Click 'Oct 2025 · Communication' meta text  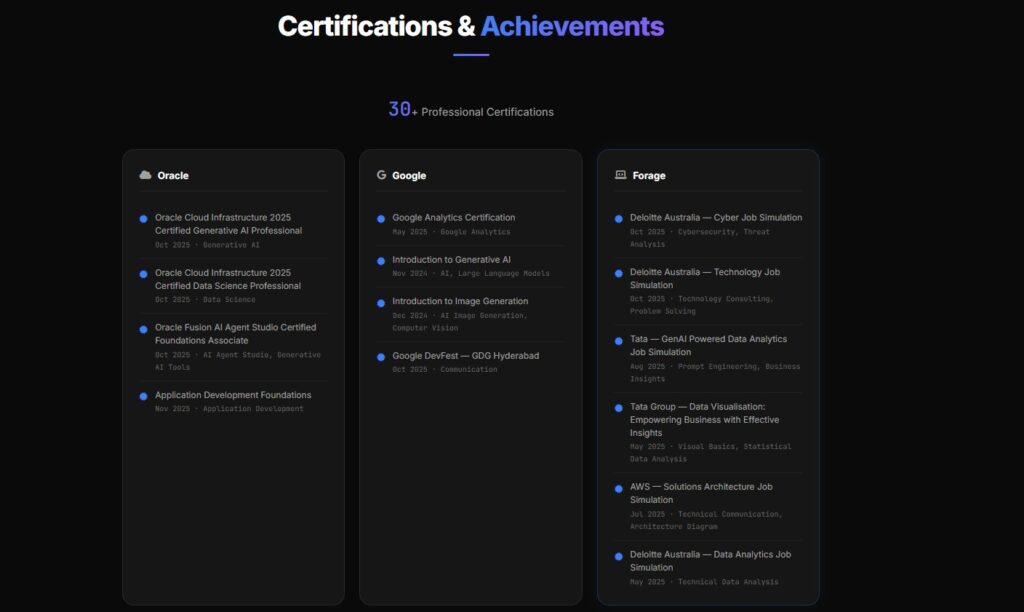point(445,370)
